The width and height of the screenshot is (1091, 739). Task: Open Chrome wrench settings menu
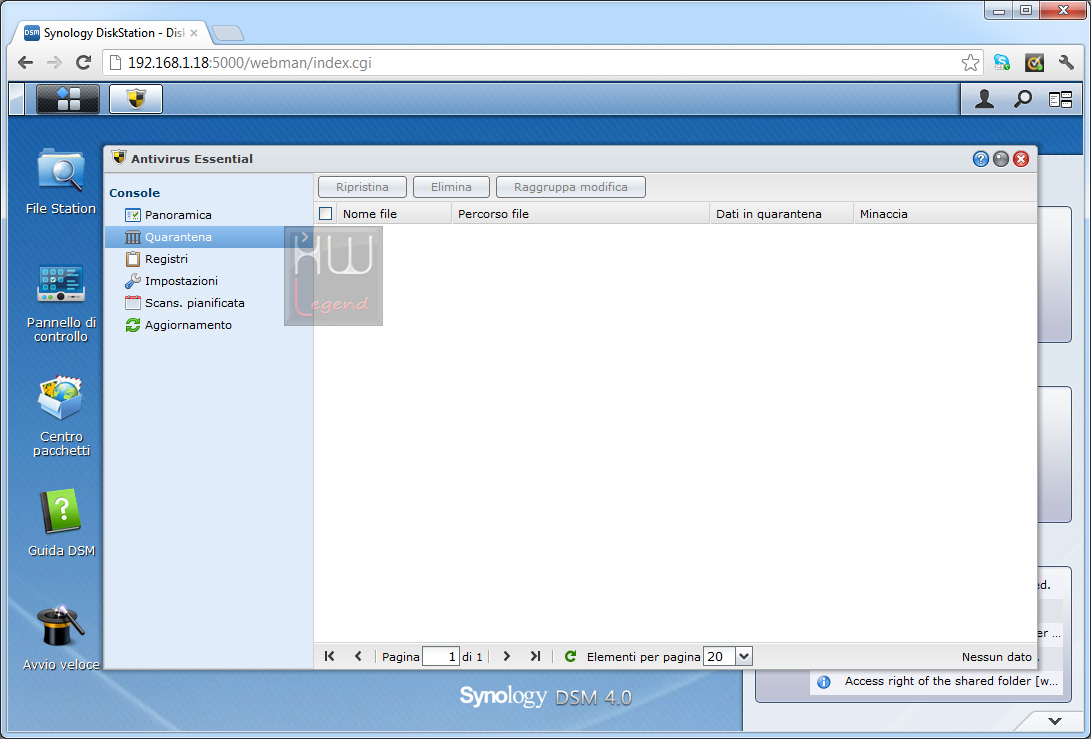pos(1066,63)
